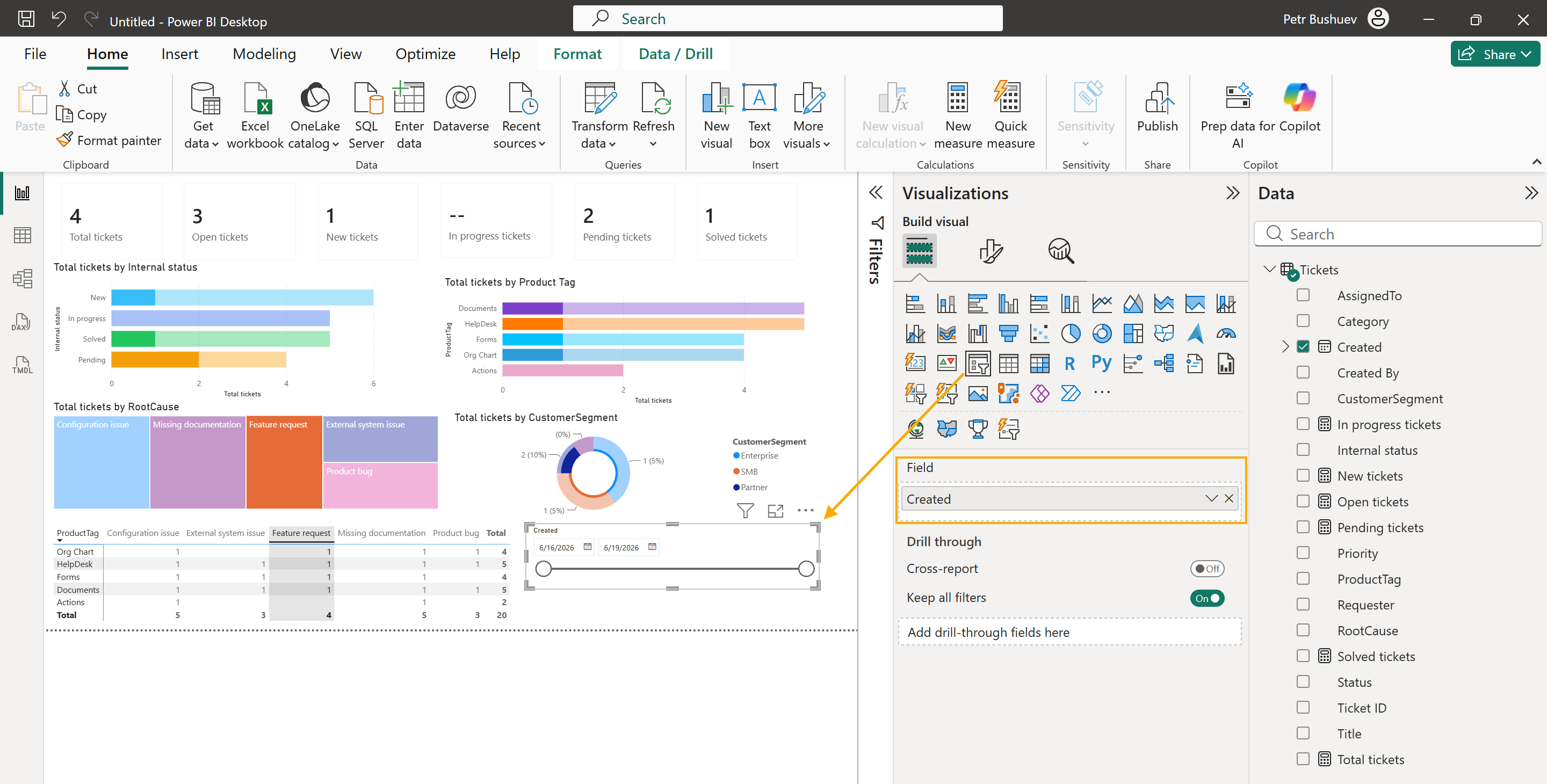Open the File menu
1547x784 pixels.
[35, 54]
